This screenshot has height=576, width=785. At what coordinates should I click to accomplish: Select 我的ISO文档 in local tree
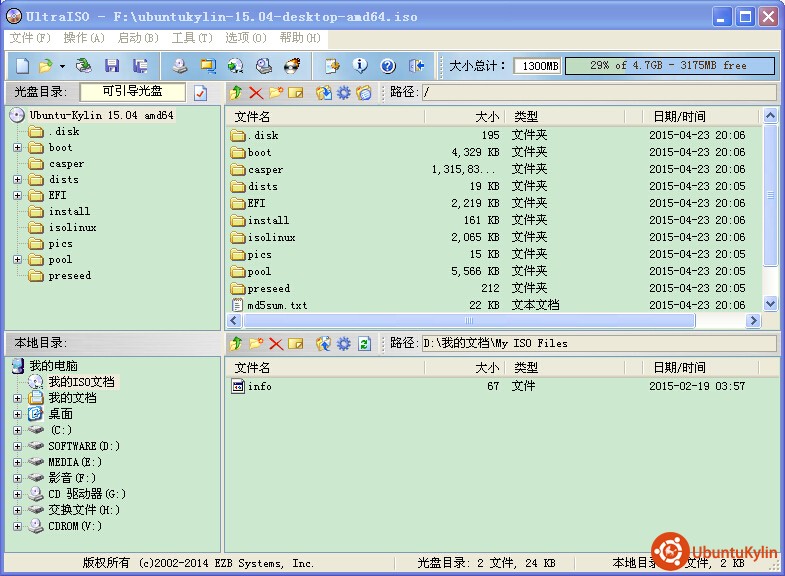coord(73,382)
